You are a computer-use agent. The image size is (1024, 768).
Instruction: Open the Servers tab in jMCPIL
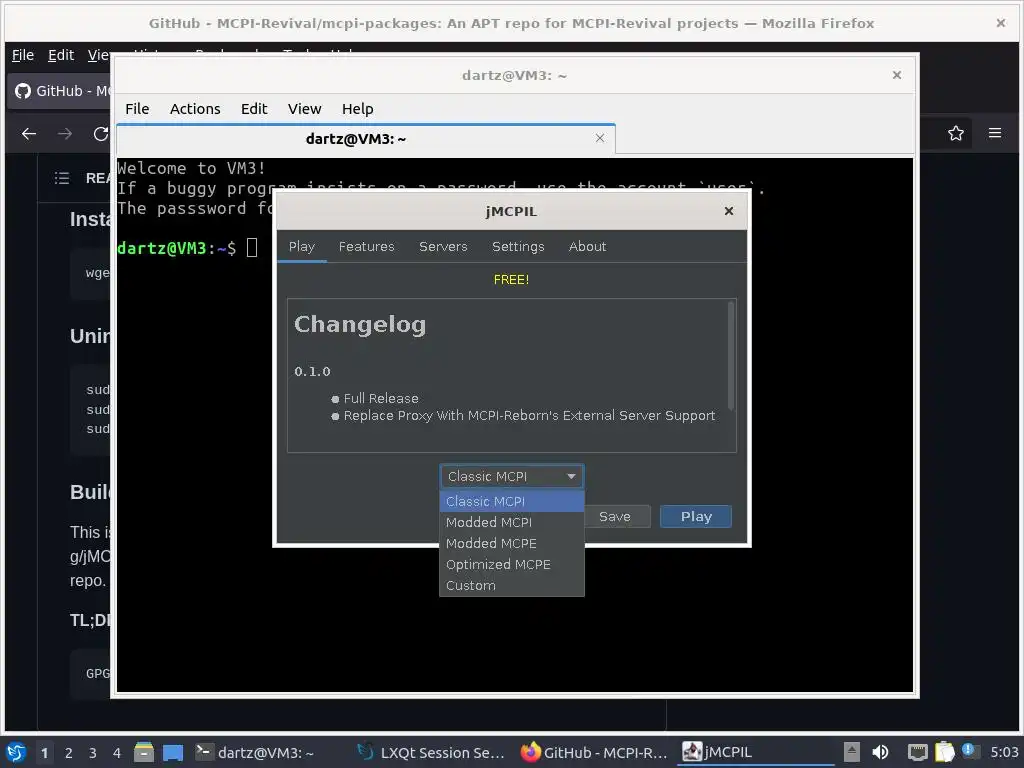pyautogui.click(x=443, y=247)
